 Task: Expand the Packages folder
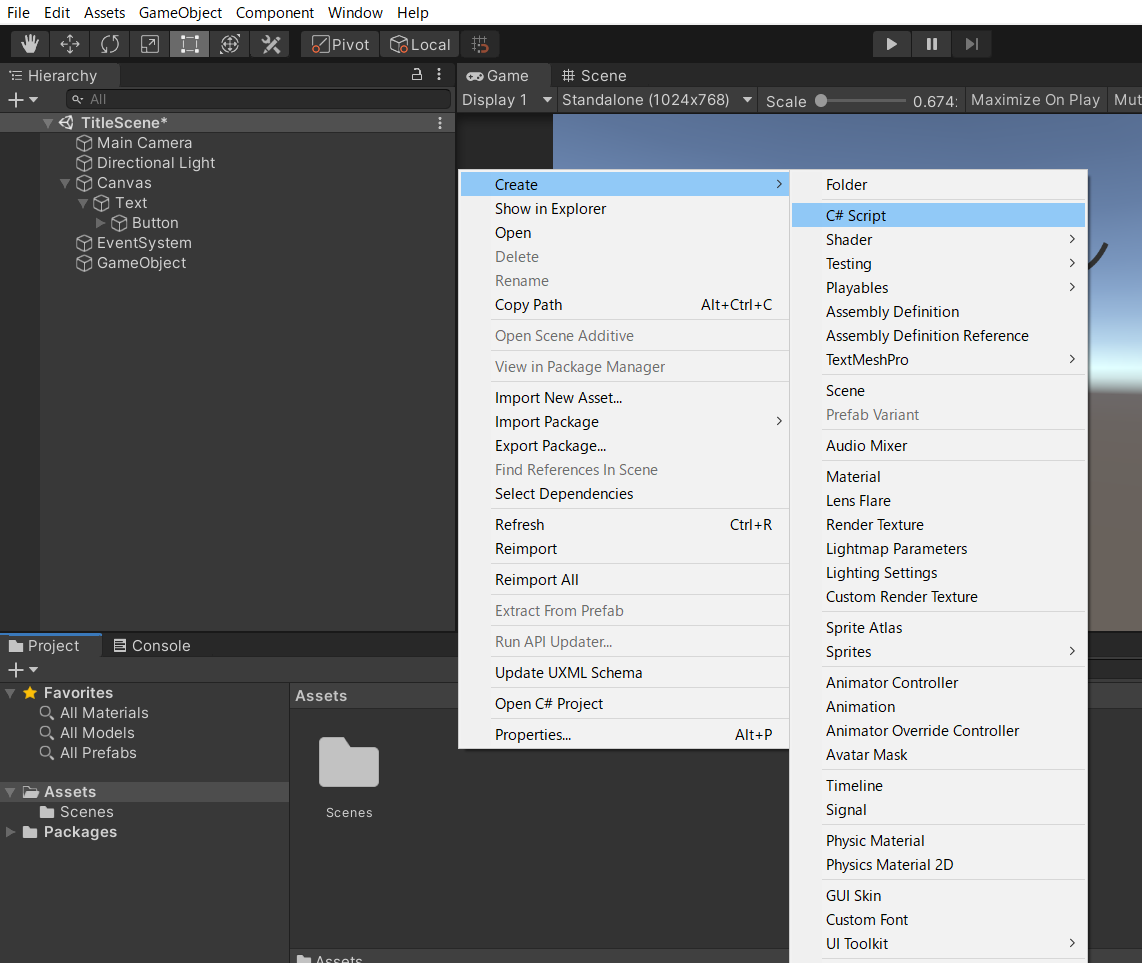pyautogui.click(x=10, y=832)
